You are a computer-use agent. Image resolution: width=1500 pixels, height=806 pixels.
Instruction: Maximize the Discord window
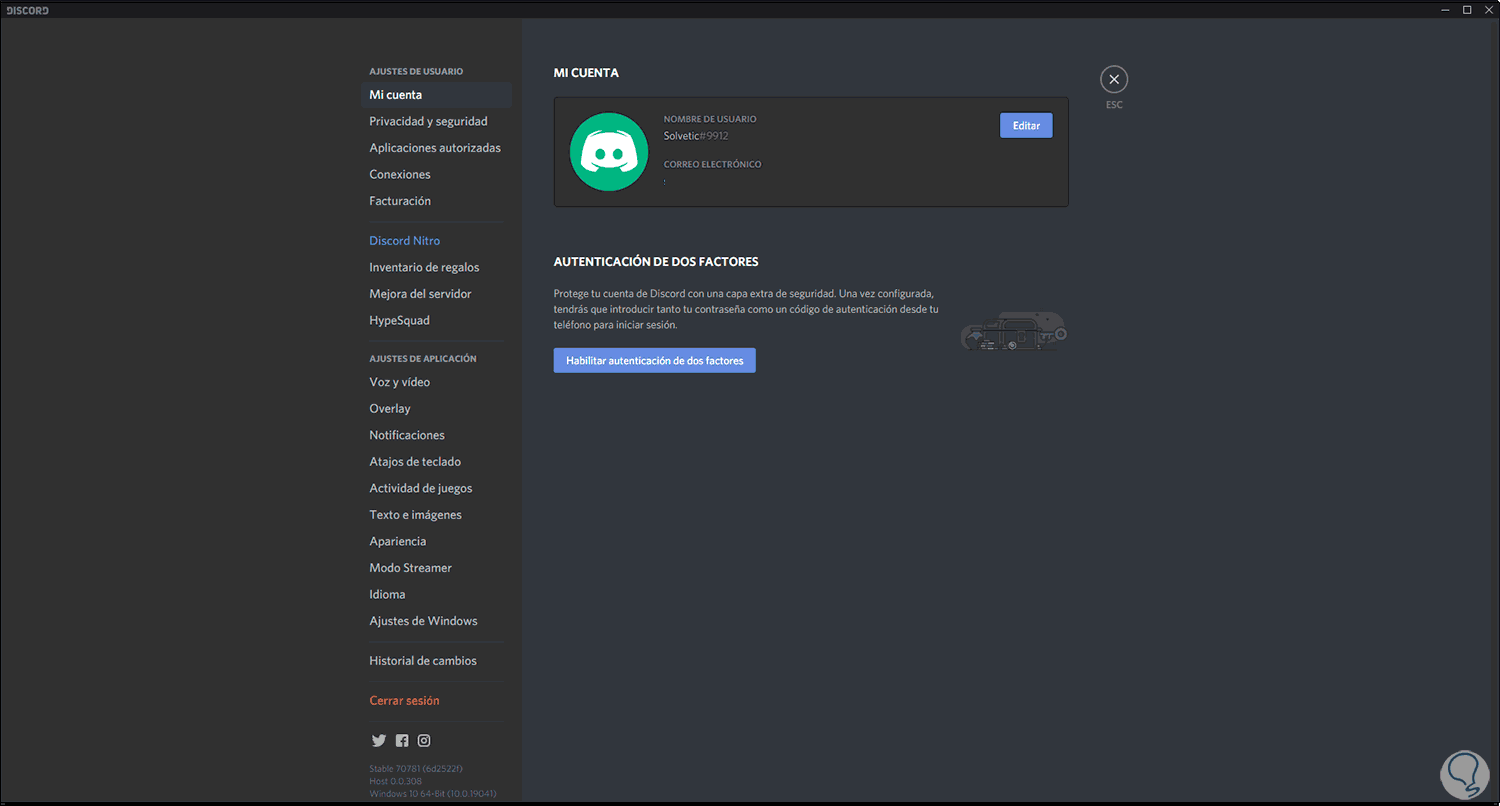(x=1467, y=9)
